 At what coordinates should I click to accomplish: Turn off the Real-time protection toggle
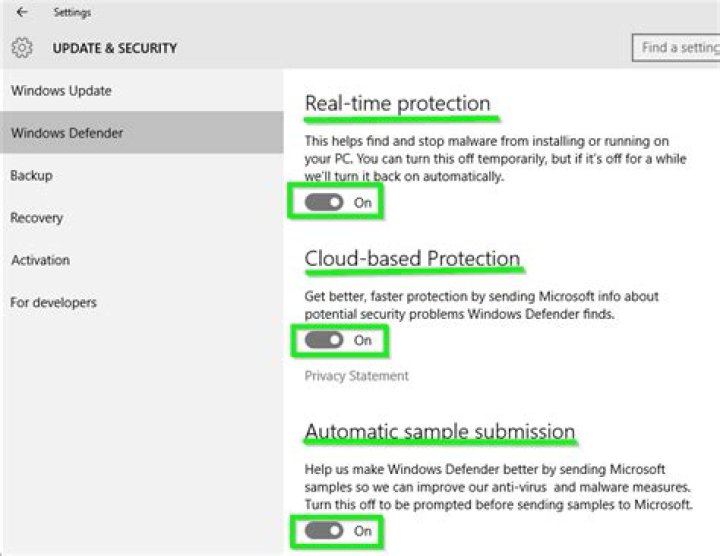324,202
